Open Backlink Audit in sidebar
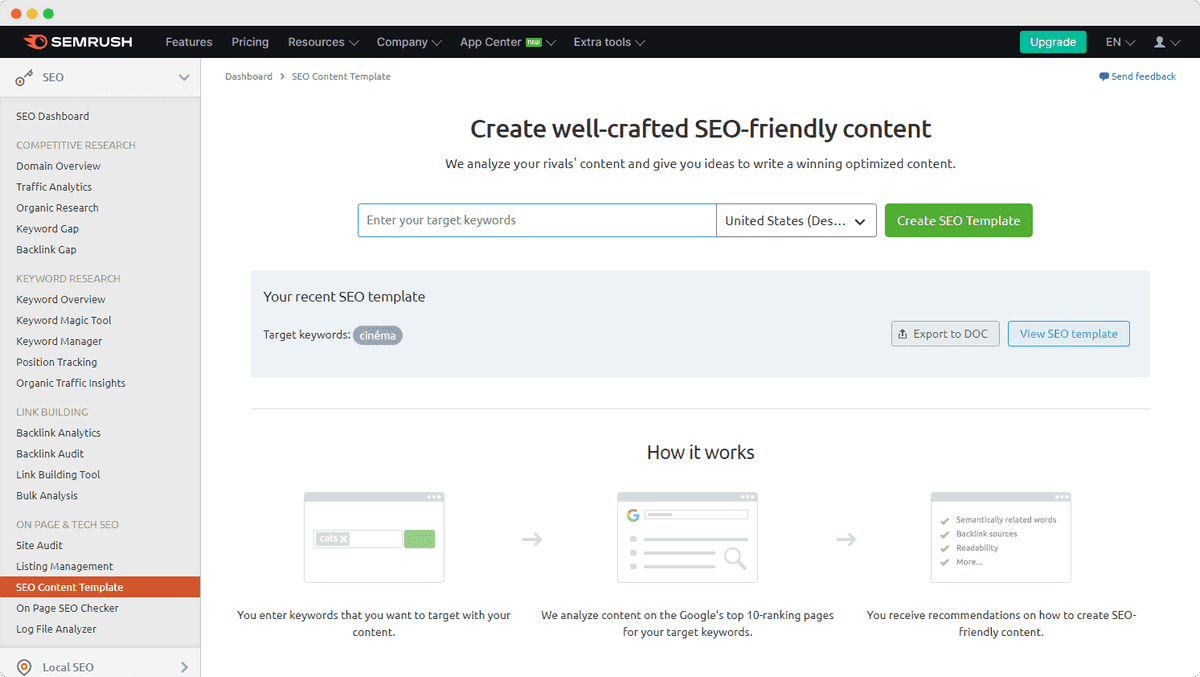The height and width of the screenshot is (677, 1200). click(50, 454)
